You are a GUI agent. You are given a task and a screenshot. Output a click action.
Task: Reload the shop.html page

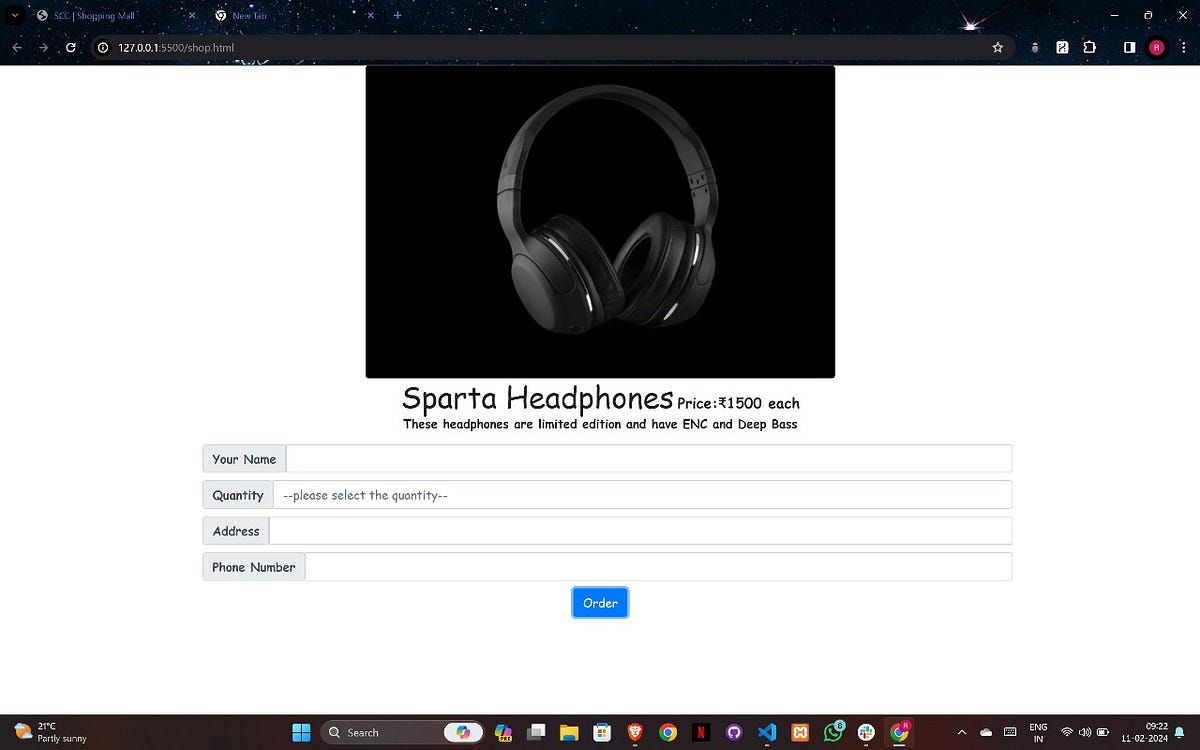point(69,47)
